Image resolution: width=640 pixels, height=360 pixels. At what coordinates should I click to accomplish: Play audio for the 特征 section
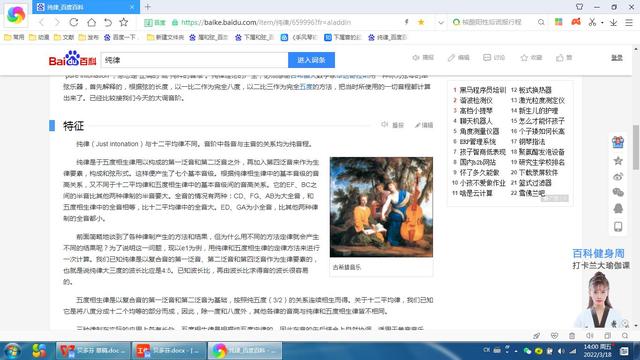[392, 125]
